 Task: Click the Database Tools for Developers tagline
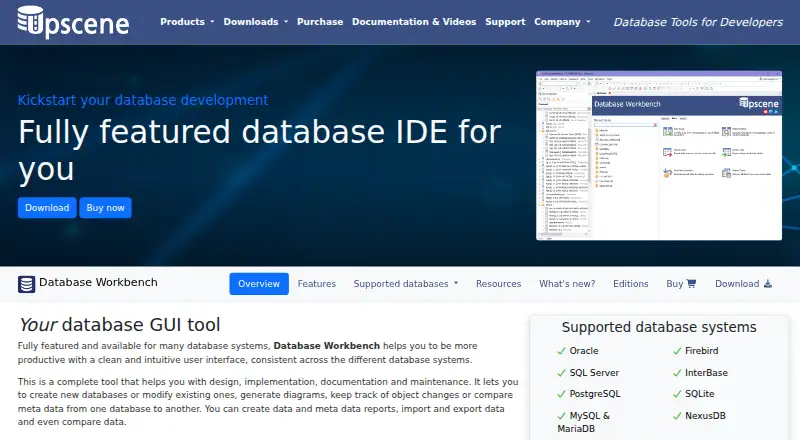(697, 22)
